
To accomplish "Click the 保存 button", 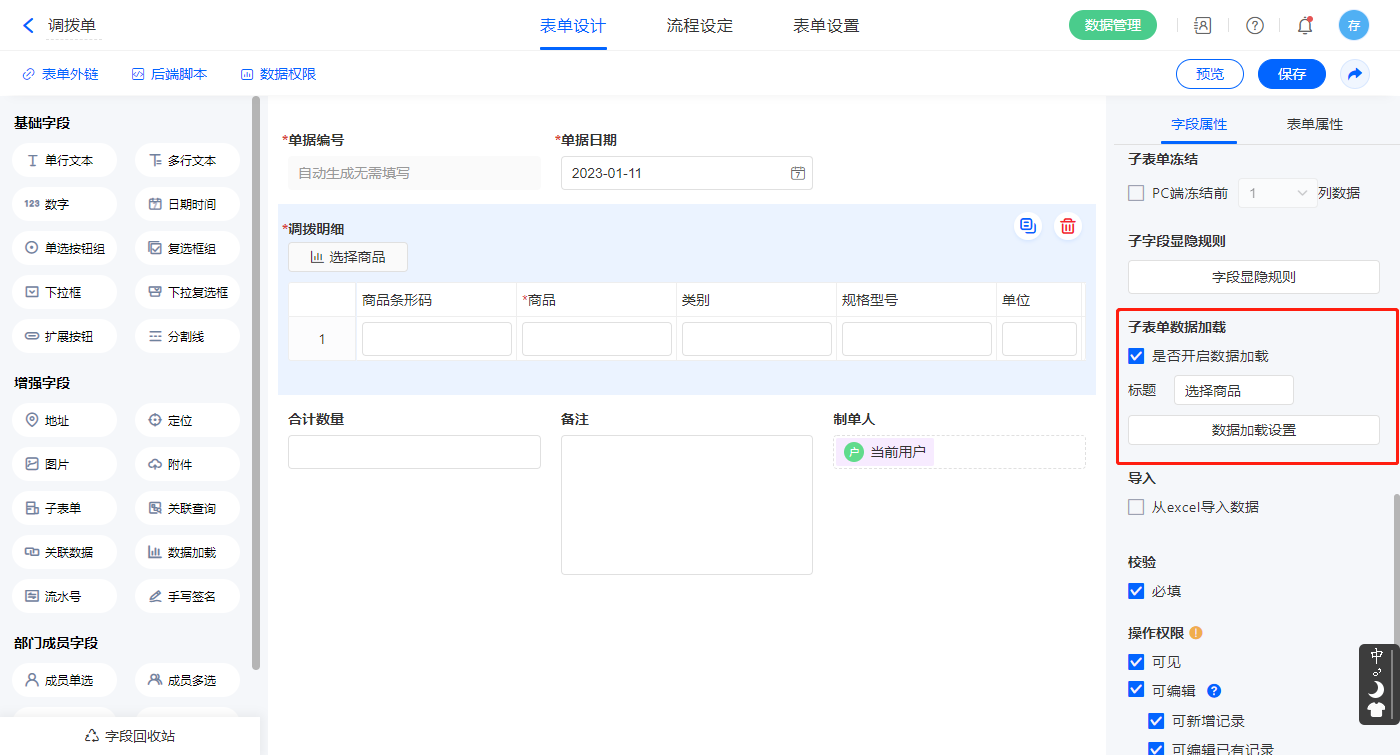I will pyautogui.click(x=1291, y=74).
